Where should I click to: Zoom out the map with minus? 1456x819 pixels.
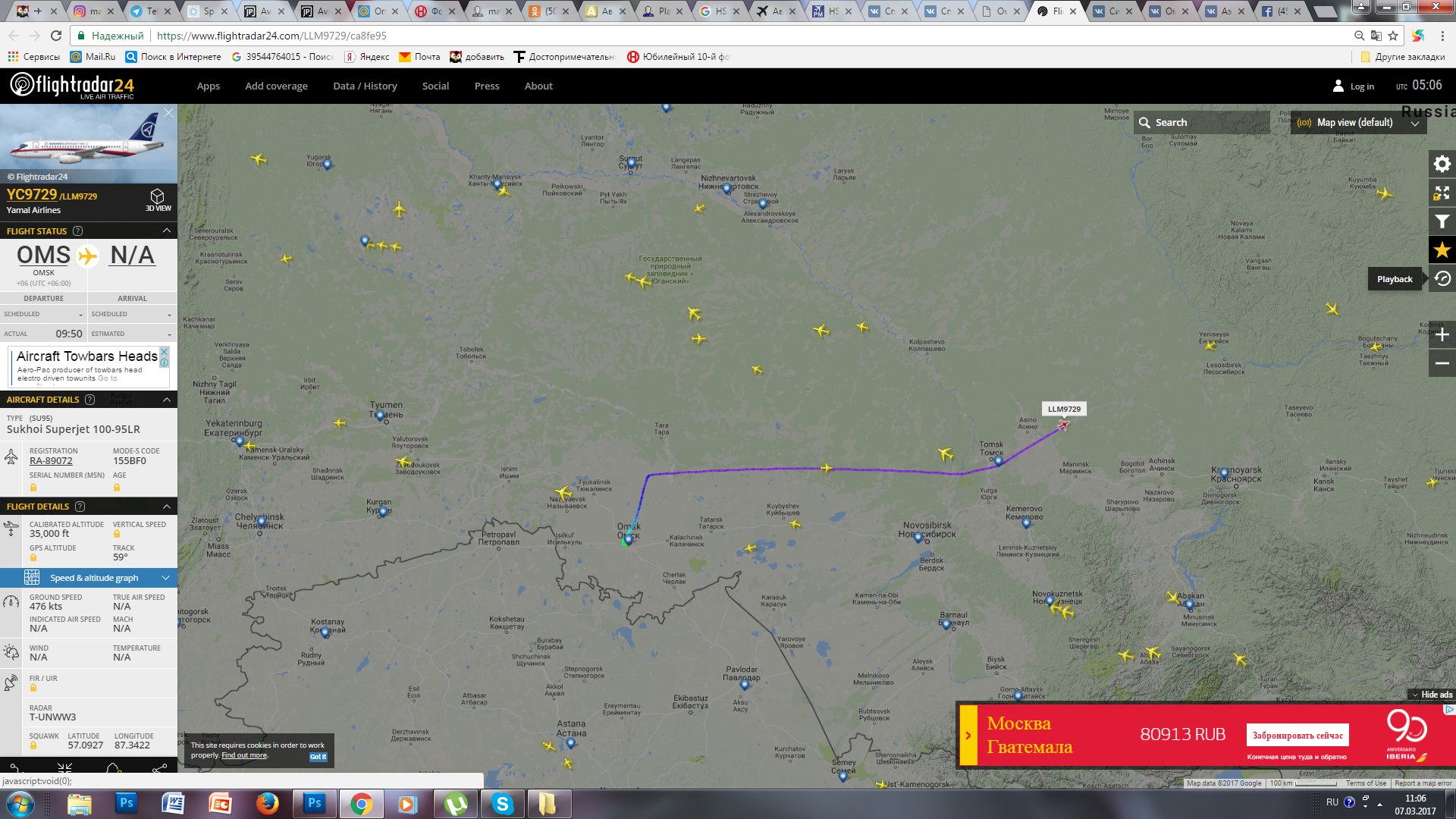(1442, 363)
